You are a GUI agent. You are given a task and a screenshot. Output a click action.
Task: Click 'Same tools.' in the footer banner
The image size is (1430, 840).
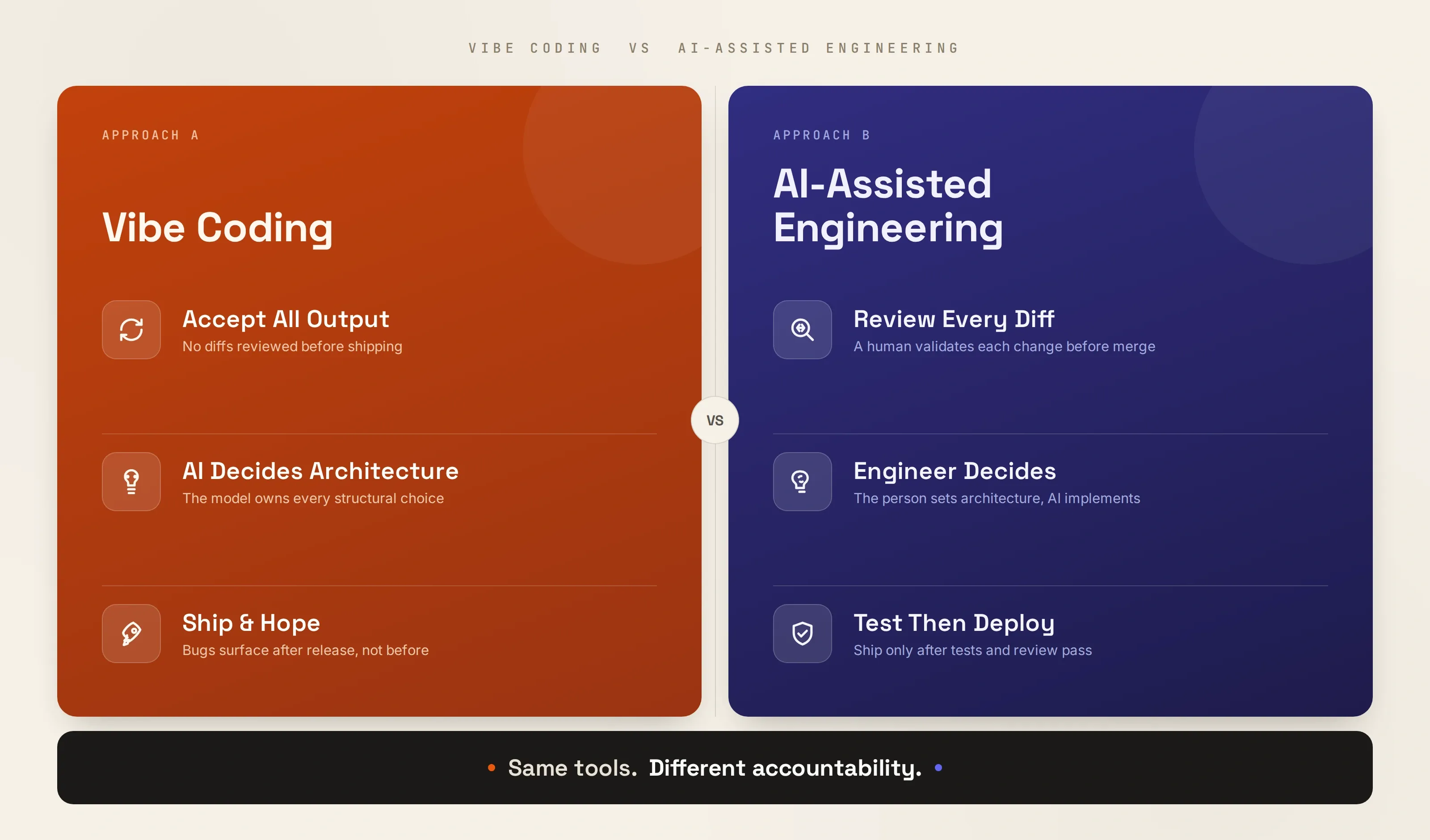point(572,768)
